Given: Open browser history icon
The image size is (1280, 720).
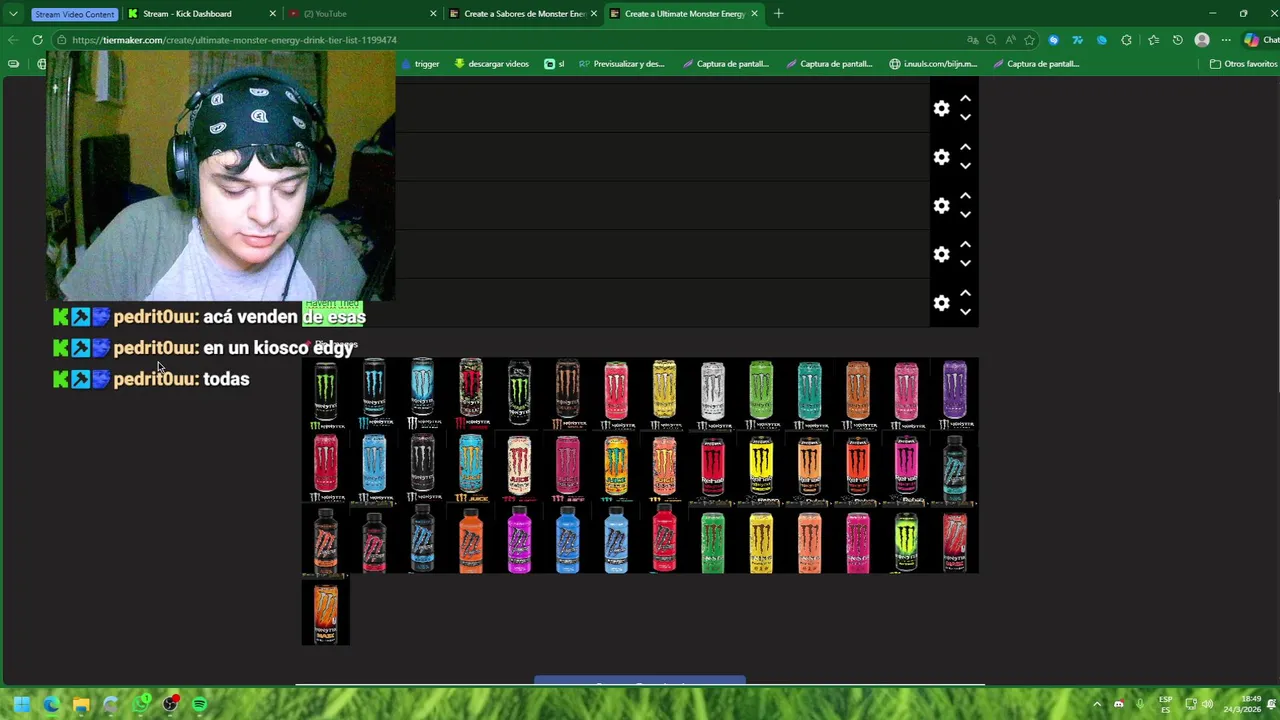Looking at the screenshot, I should coord(1178,40).
